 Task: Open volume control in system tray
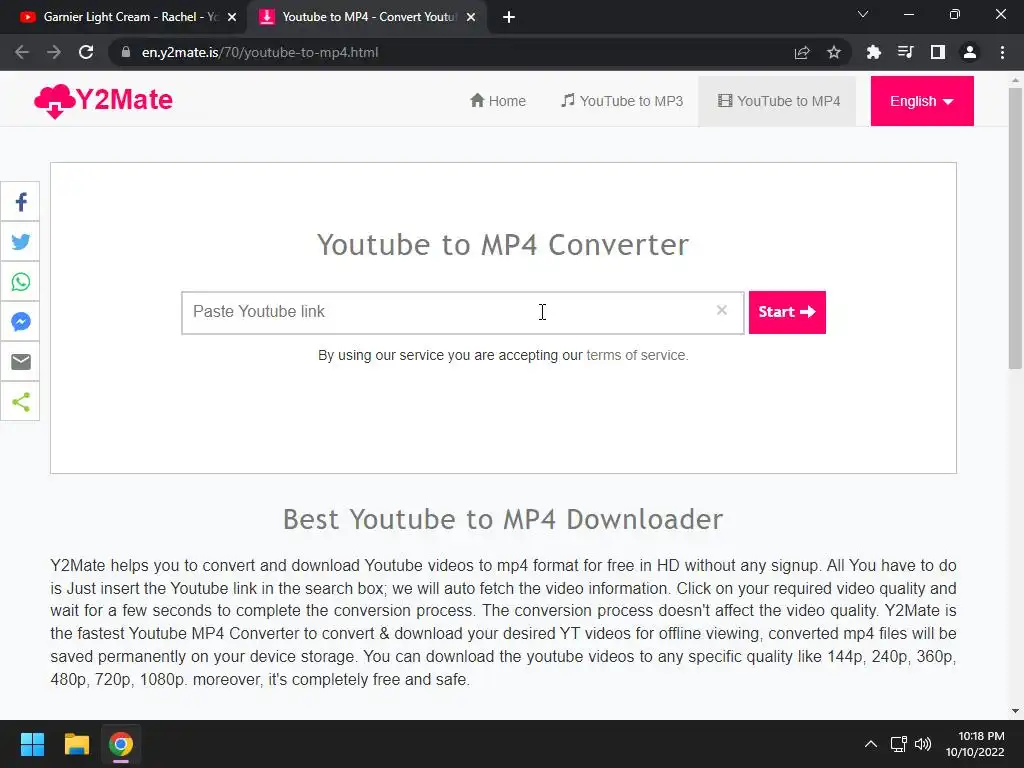pos(923,744)
